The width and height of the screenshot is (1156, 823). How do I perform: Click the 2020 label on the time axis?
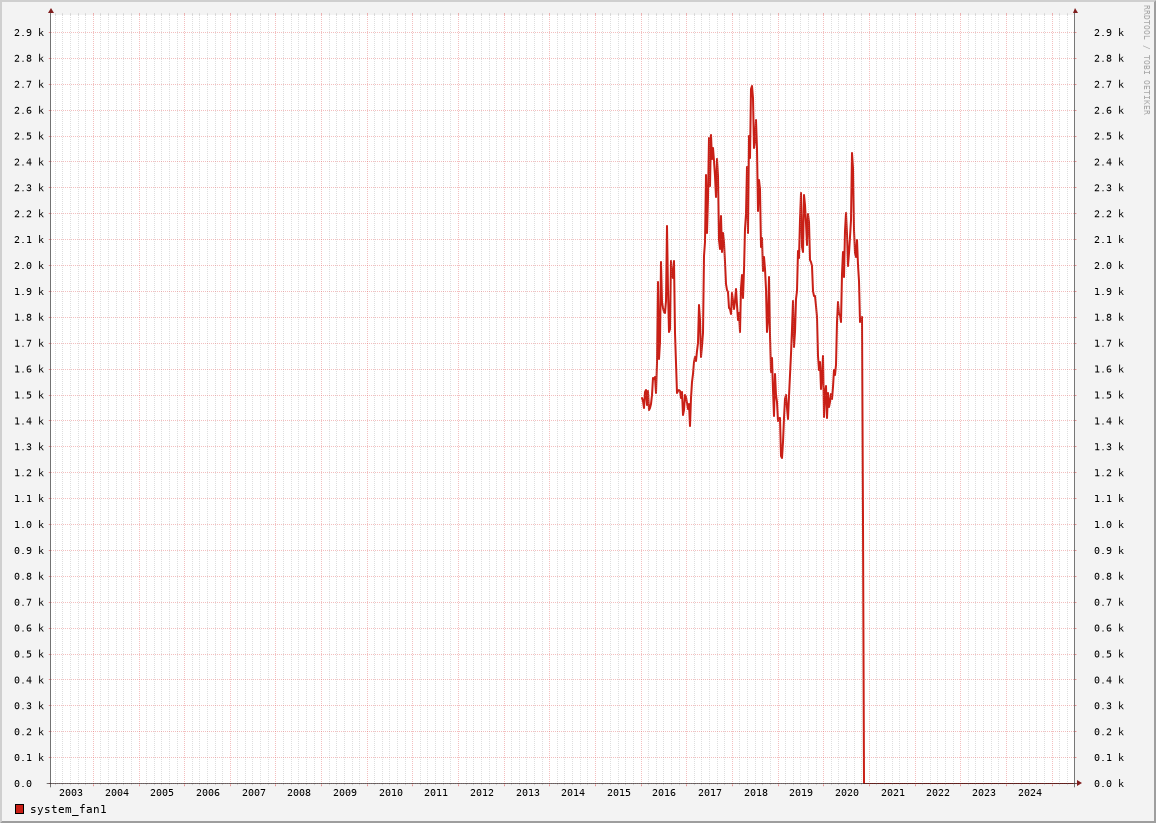coord(847,793)
